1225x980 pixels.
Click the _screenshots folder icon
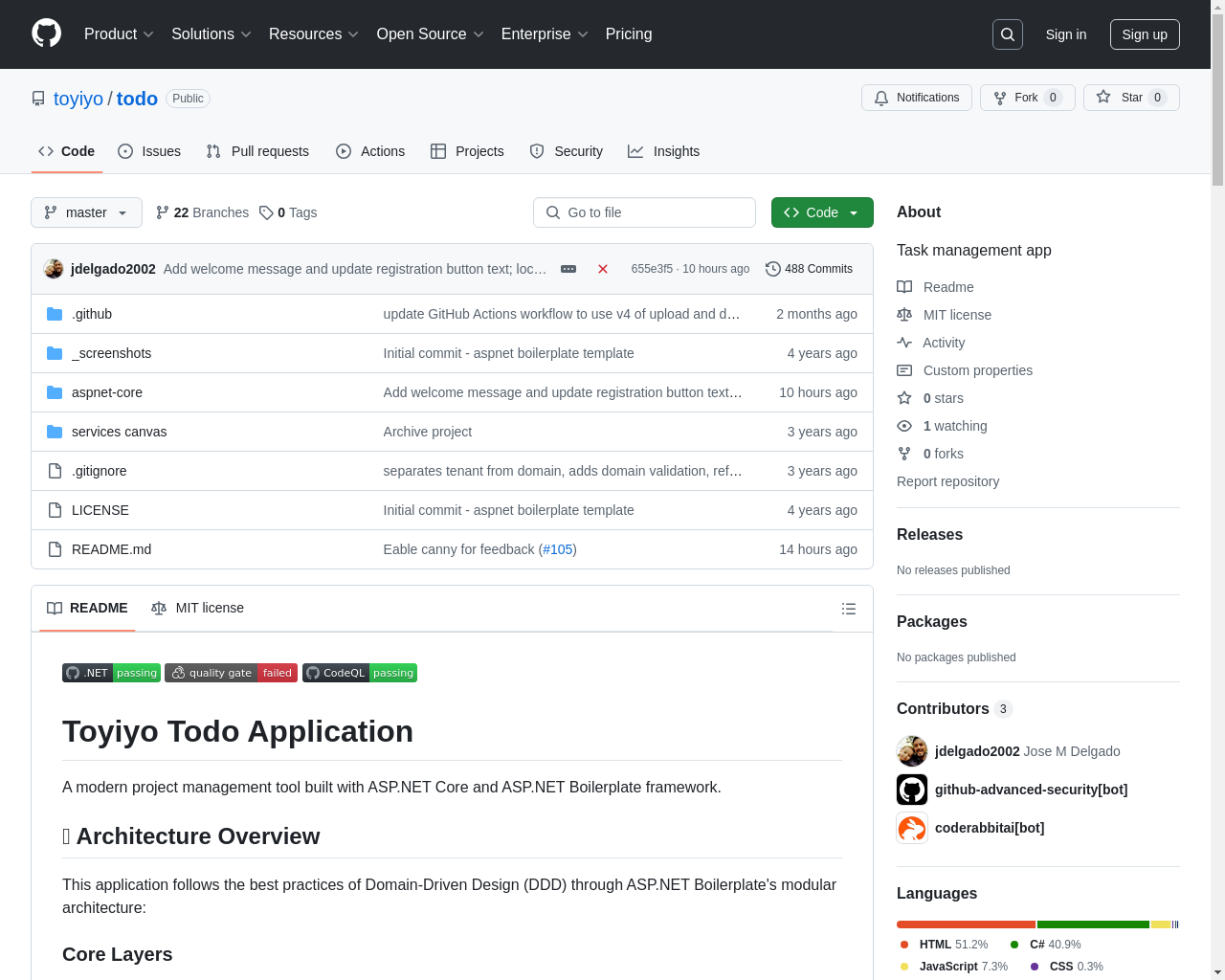point(55,353)
